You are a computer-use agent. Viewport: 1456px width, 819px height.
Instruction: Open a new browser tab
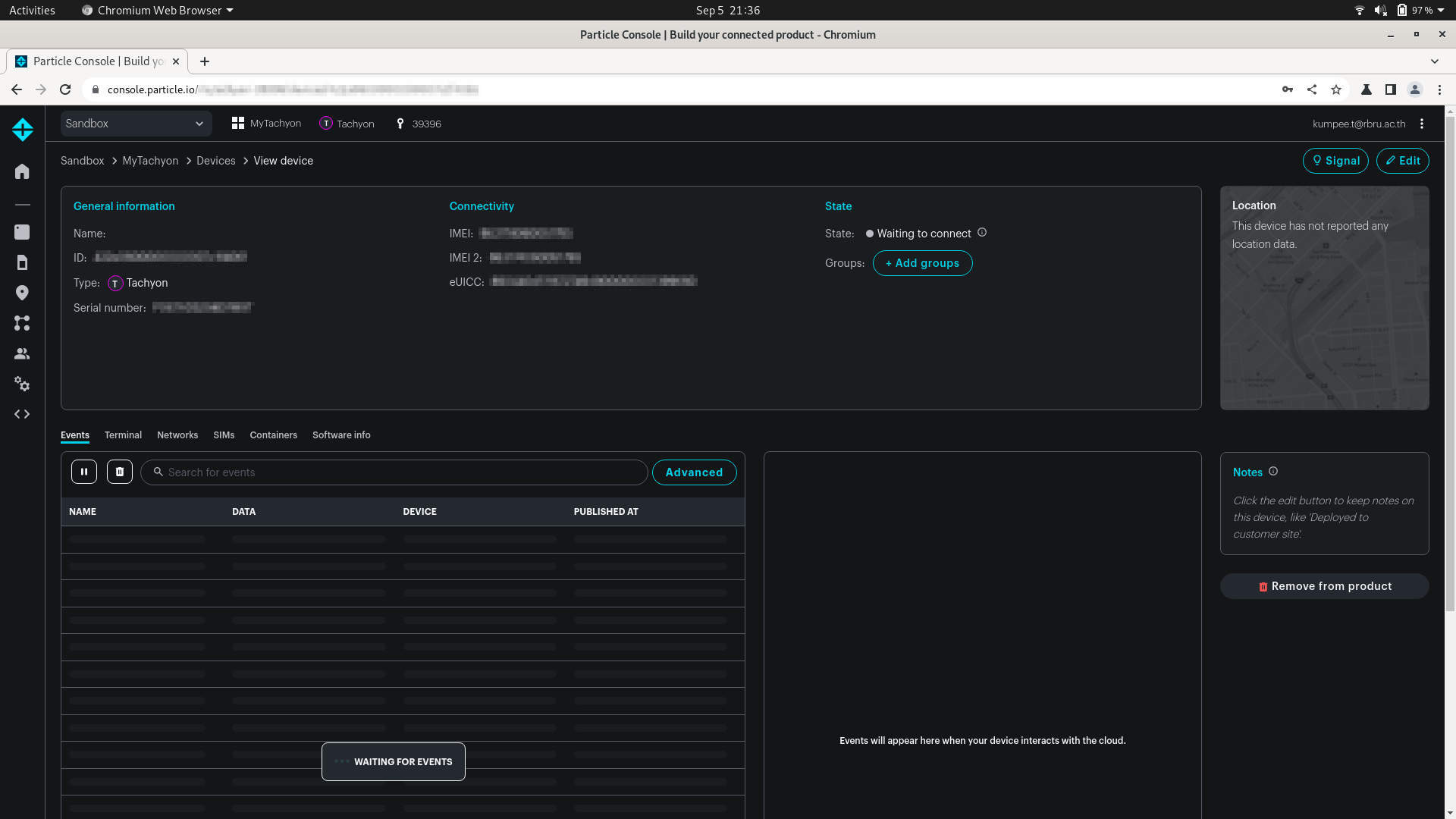(205, 61)
